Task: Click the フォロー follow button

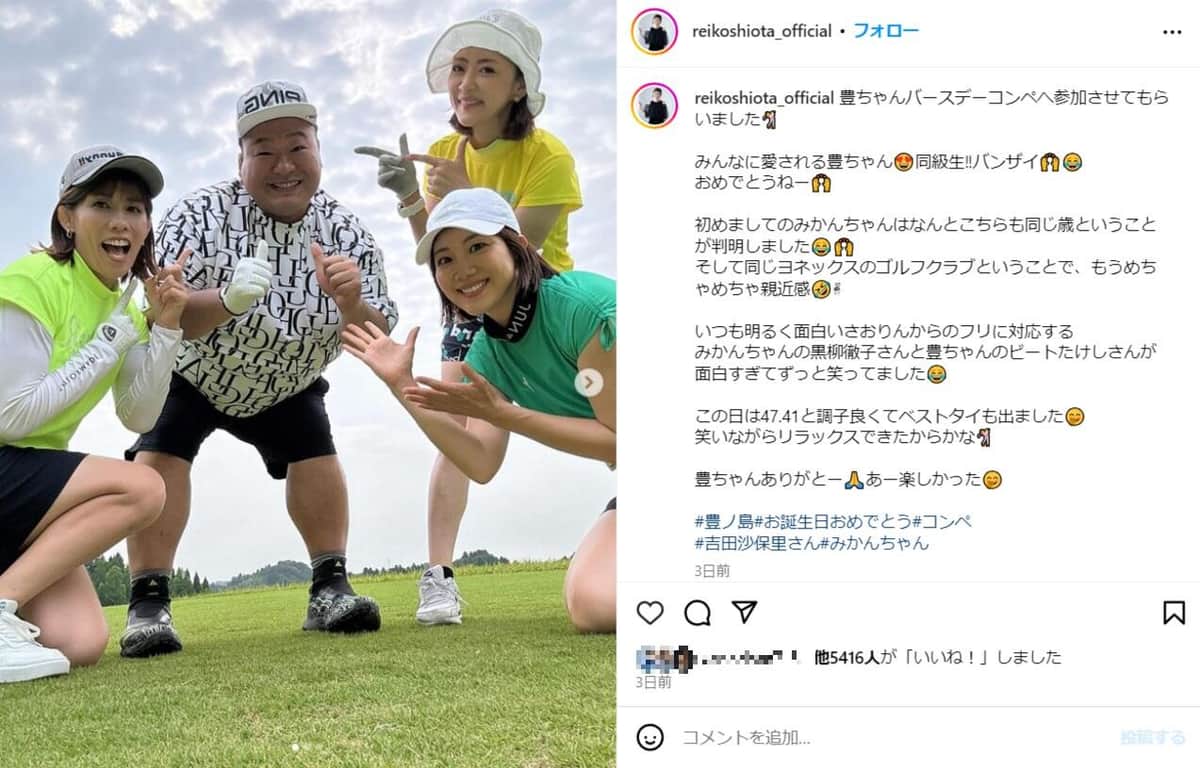Action: click(886, 31)
